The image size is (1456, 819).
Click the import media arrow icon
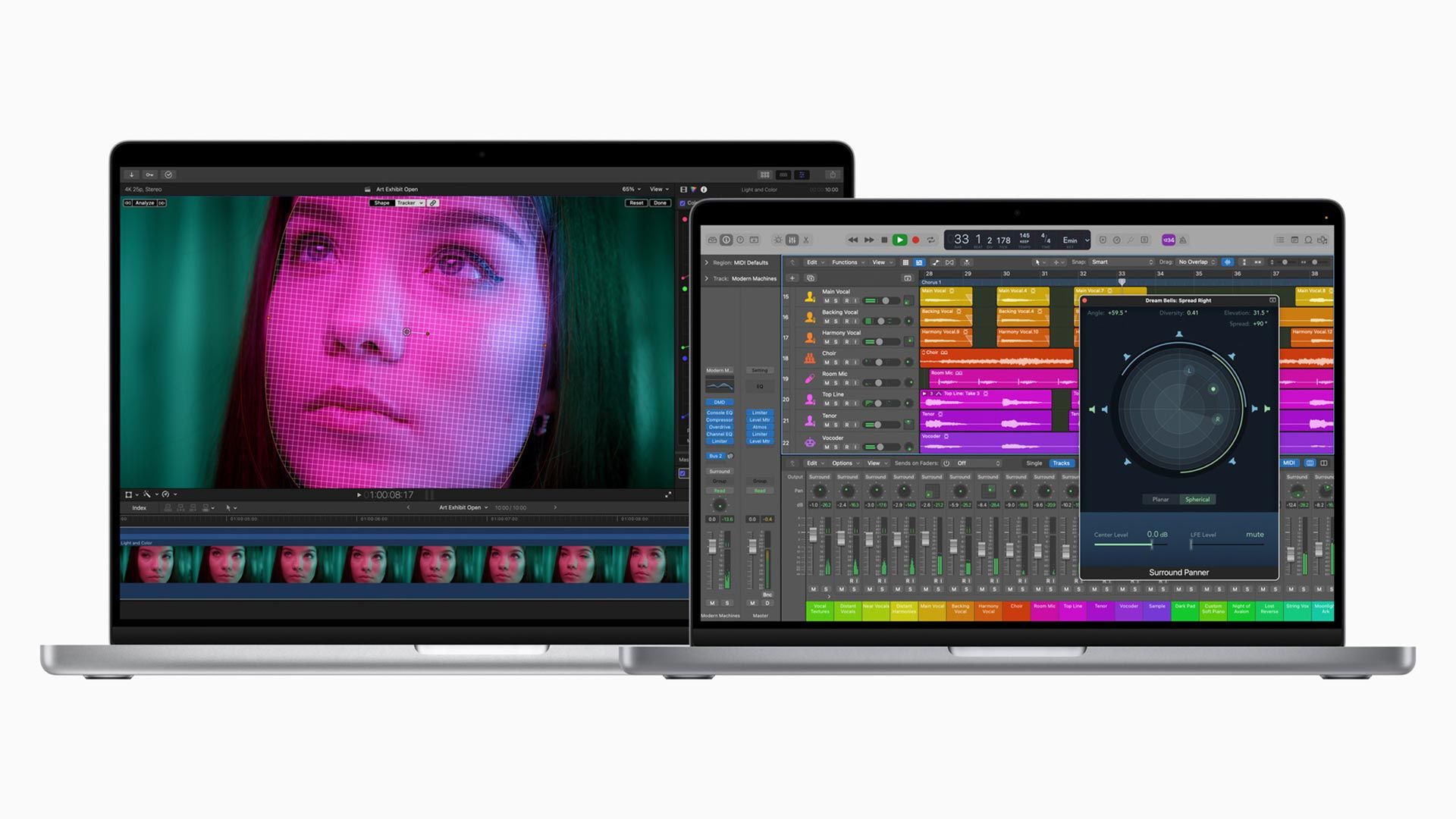click(131, 174)
